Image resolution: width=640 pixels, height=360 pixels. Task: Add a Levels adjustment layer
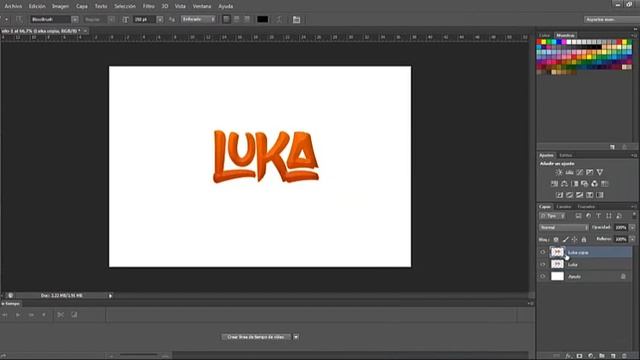[x=569, y=172]
